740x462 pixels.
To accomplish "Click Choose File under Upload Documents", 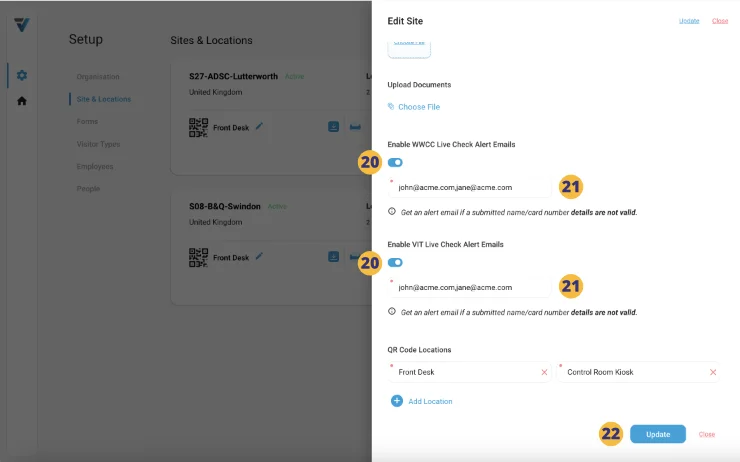I will [x=418, y=106].
